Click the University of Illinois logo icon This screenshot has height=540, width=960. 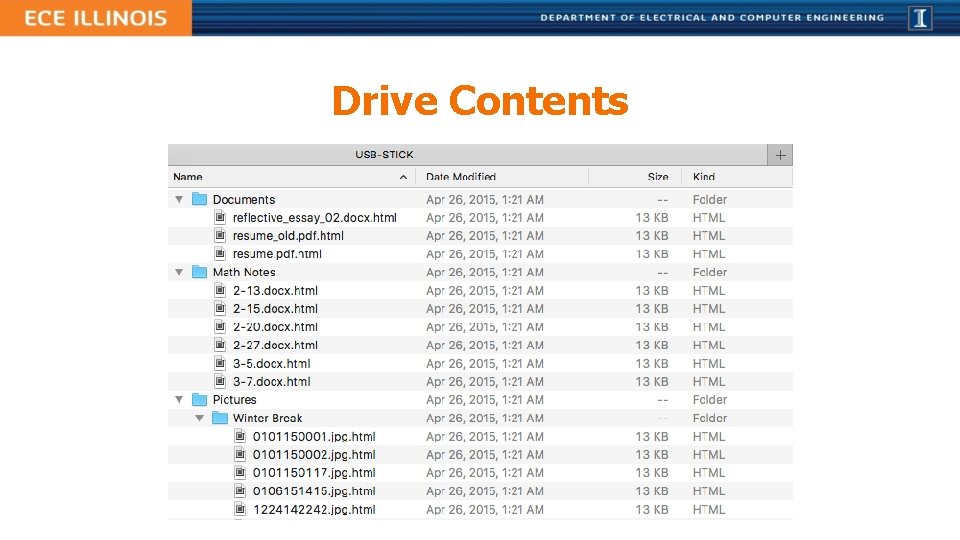[x=920, y=18]
